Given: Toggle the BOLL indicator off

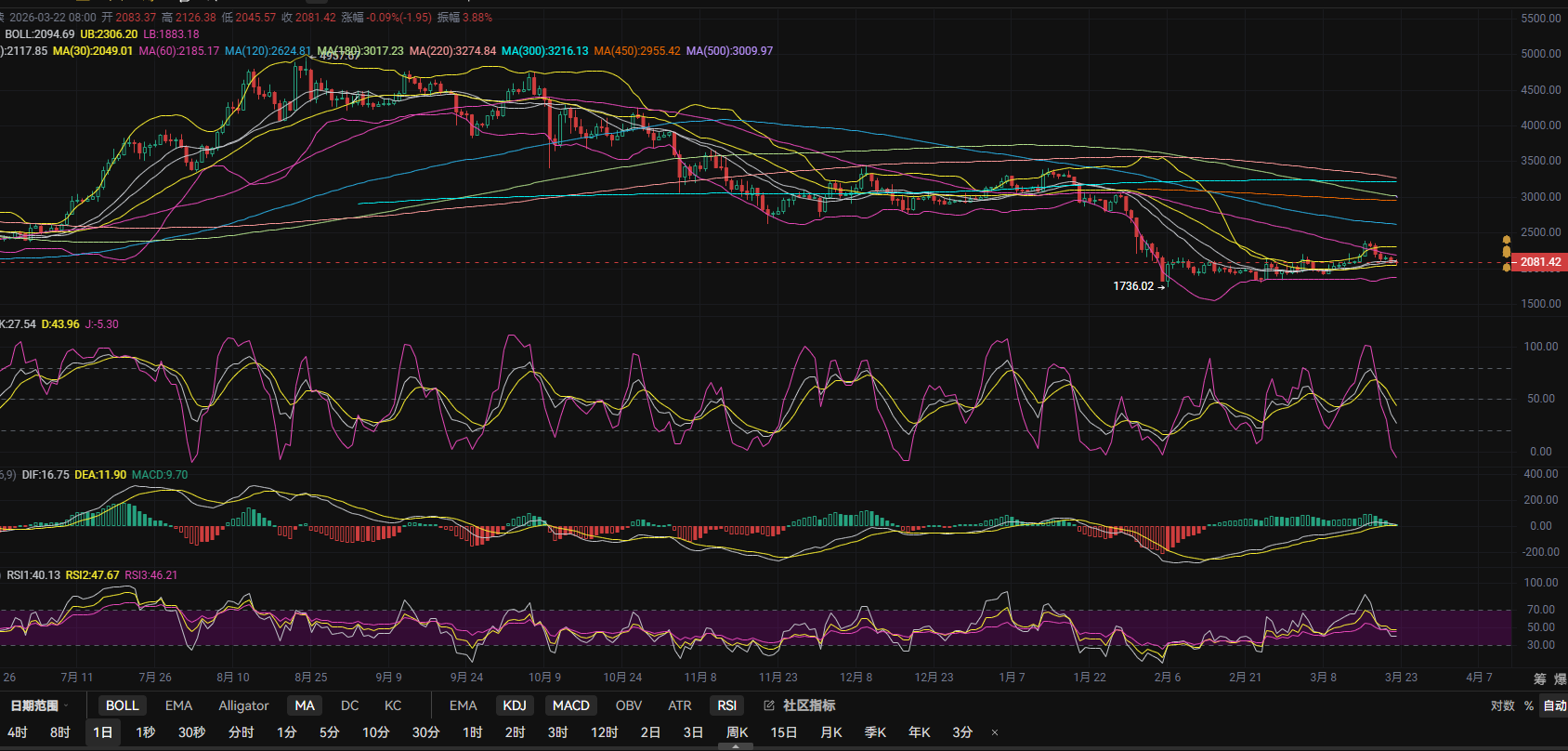Looking at the screenshot, I should [x=122, y=705].
